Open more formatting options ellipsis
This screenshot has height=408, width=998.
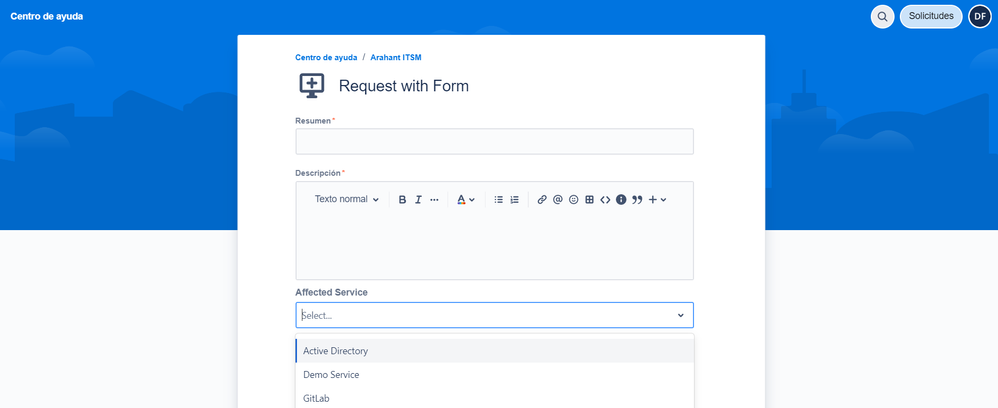[434, 200]
